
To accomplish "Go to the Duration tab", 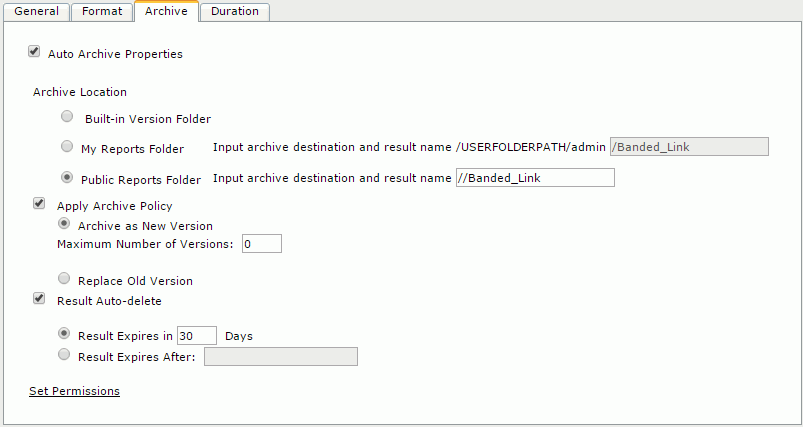I will pyautogui.click(x=235, y=12).
